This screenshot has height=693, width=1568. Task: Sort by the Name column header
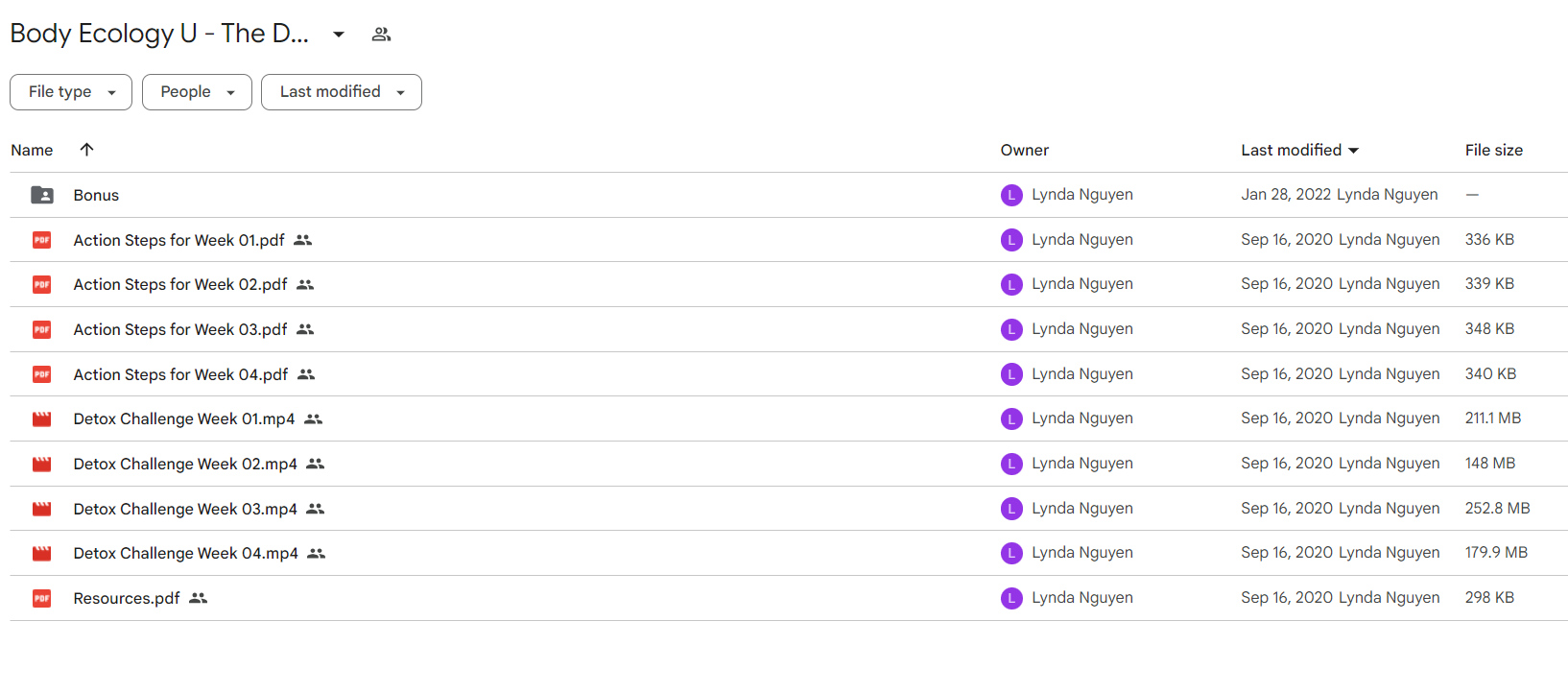click(x=32, y=150)
